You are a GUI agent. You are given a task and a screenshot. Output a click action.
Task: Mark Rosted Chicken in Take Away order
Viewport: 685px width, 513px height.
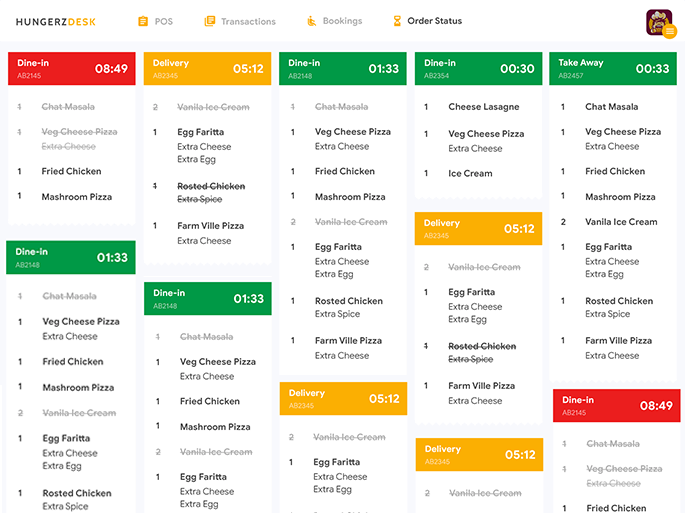[619, 301]
